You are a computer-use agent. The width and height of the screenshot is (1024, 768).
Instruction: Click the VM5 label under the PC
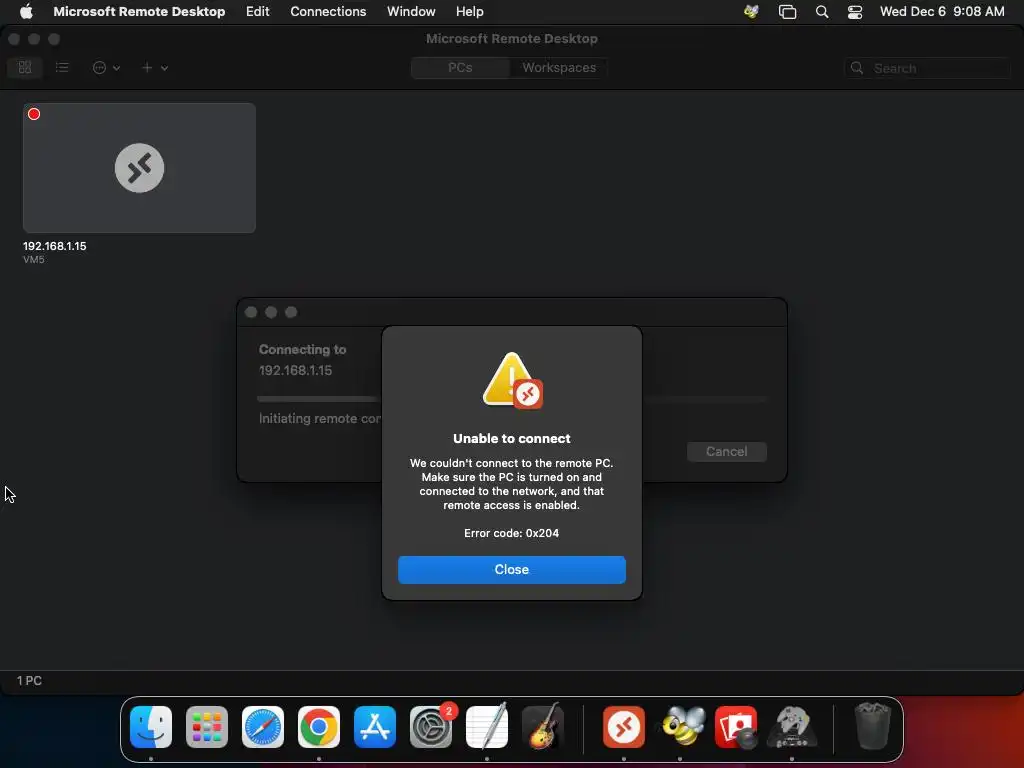click(33, 259)
